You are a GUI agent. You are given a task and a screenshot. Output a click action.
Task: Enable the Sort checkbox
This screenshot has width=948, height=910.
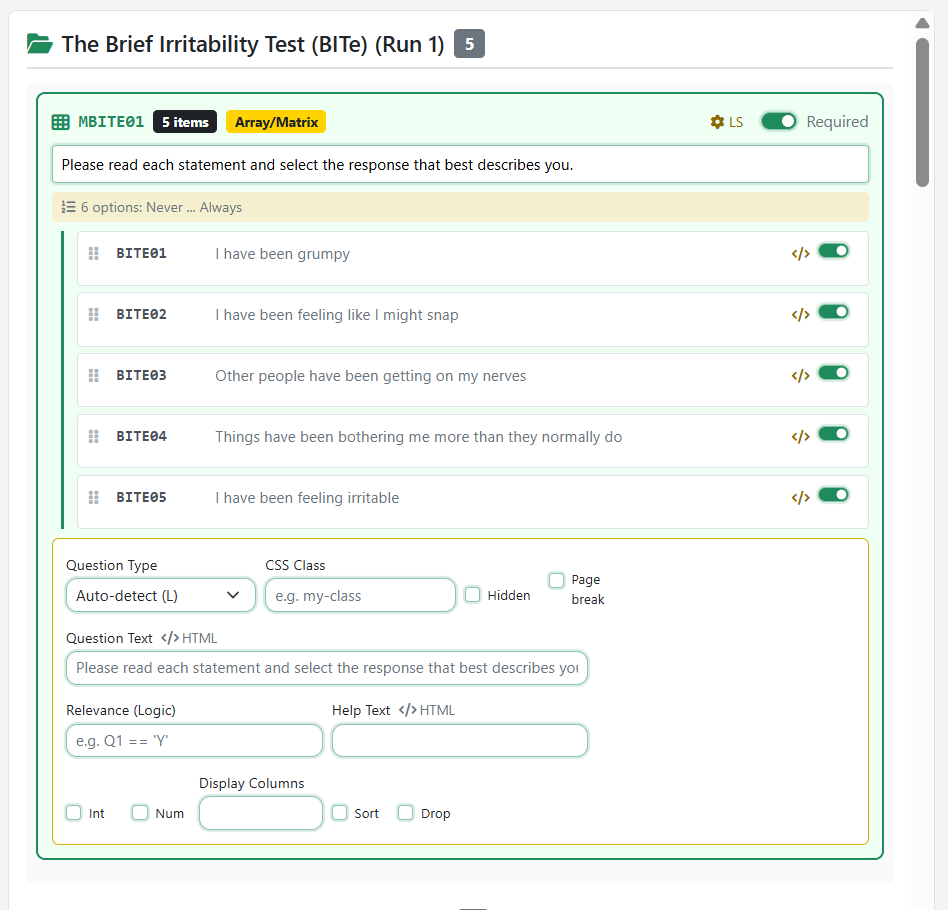point(340,813)
